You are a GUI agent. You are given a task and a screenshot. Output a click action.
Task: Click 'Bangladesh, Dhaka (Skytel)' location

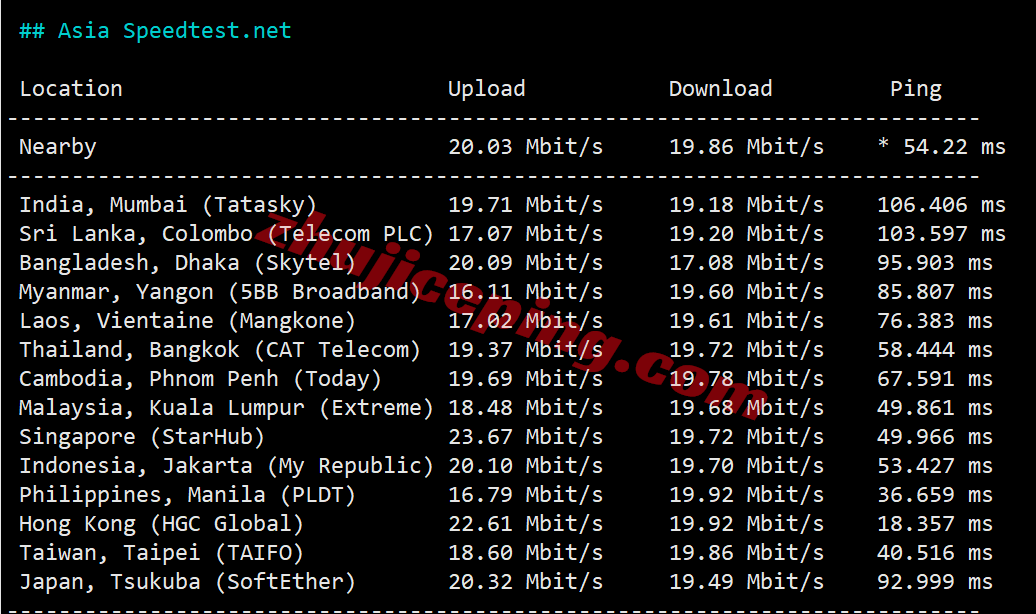pos(187,263)
